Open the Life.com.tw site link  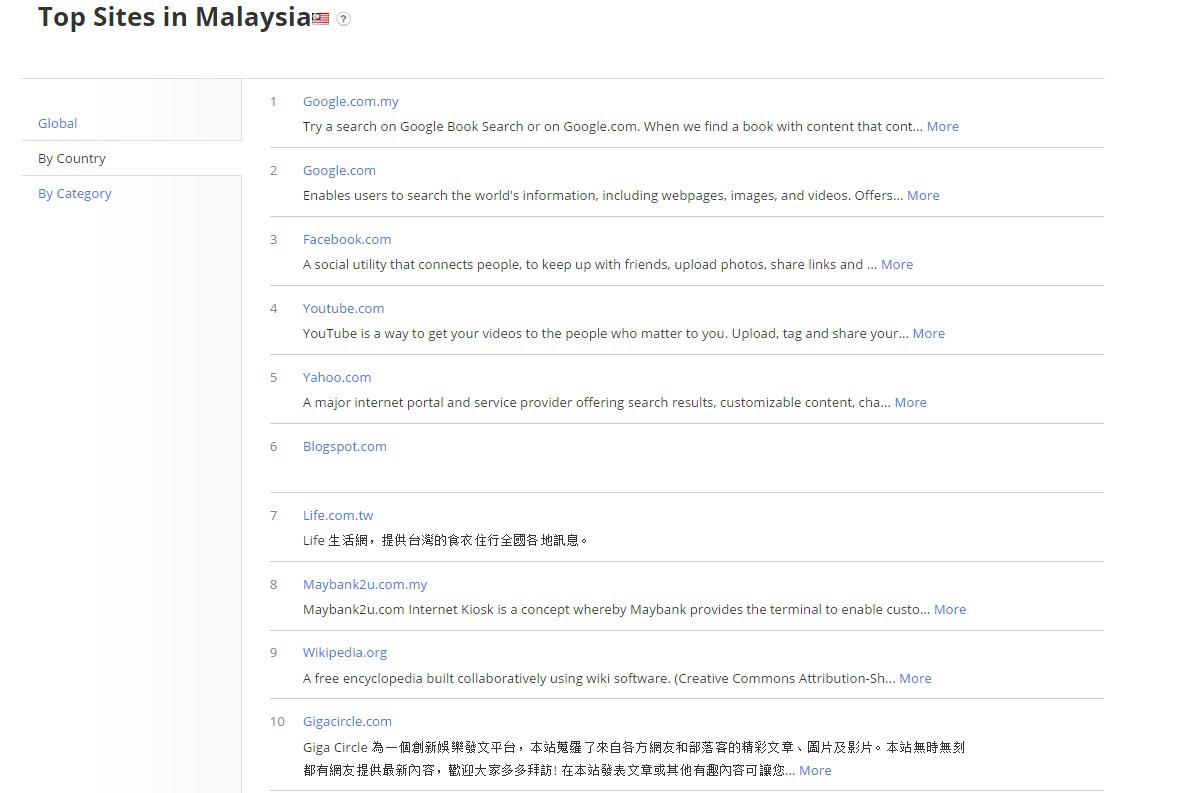(338, 515)
